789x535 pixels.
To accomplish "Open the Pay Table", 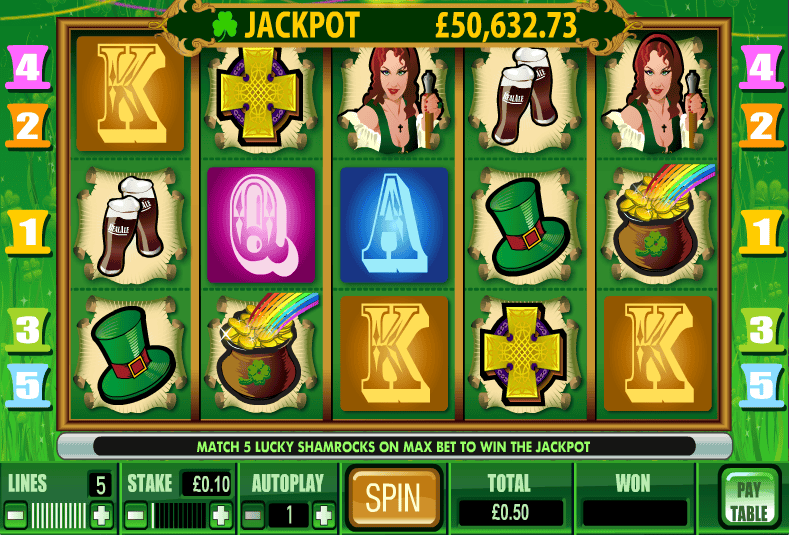I will [749, 501].
